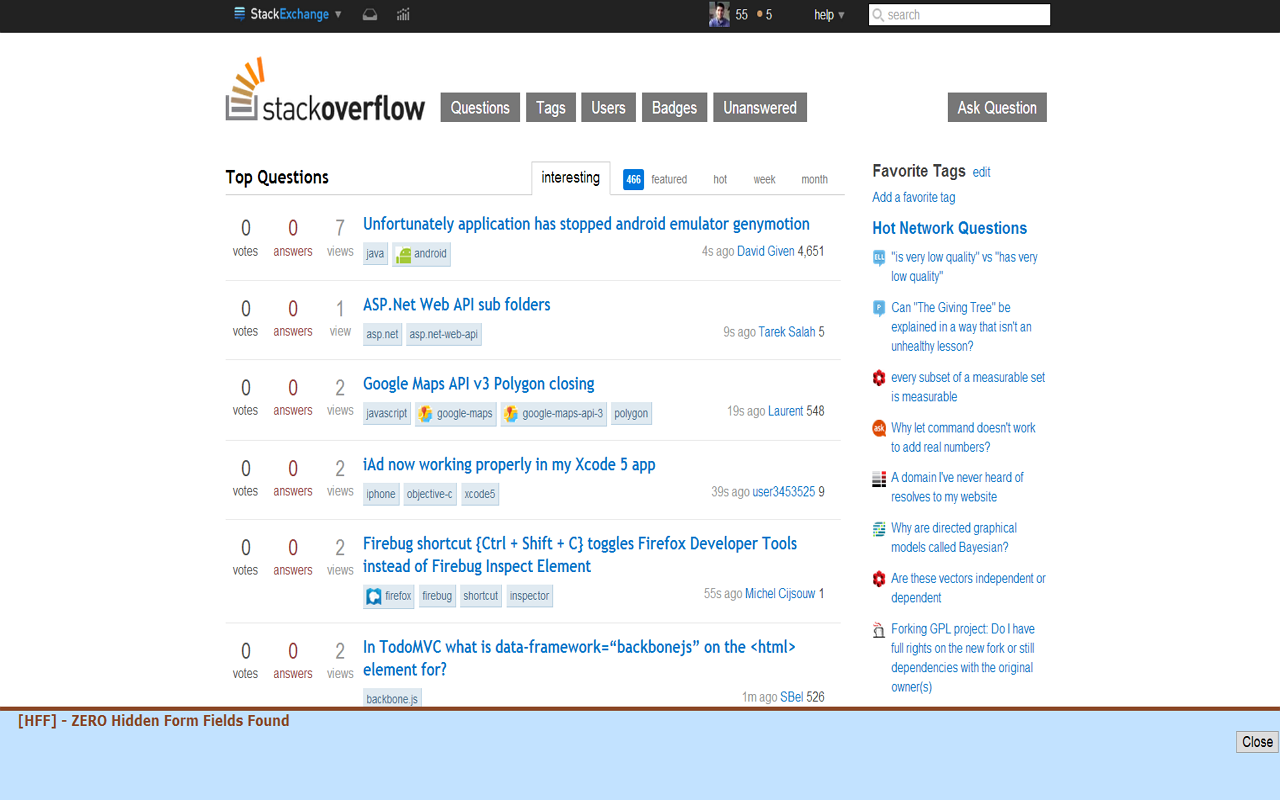The height and width of the screenshot is (800, 1280).
Task: Open vectors independent or dependent question
Action: pos(969,588)
